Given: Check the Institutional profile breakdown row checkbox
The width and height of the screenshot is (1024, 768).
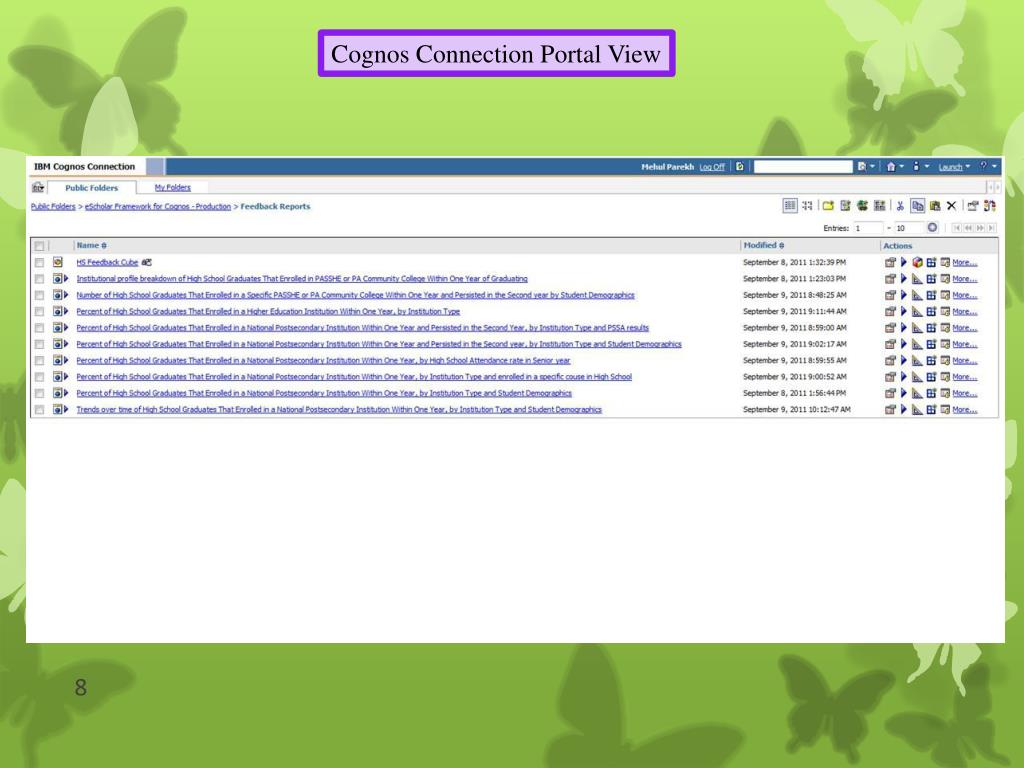Looking at the screenshot, I should (x=39, y=279).
